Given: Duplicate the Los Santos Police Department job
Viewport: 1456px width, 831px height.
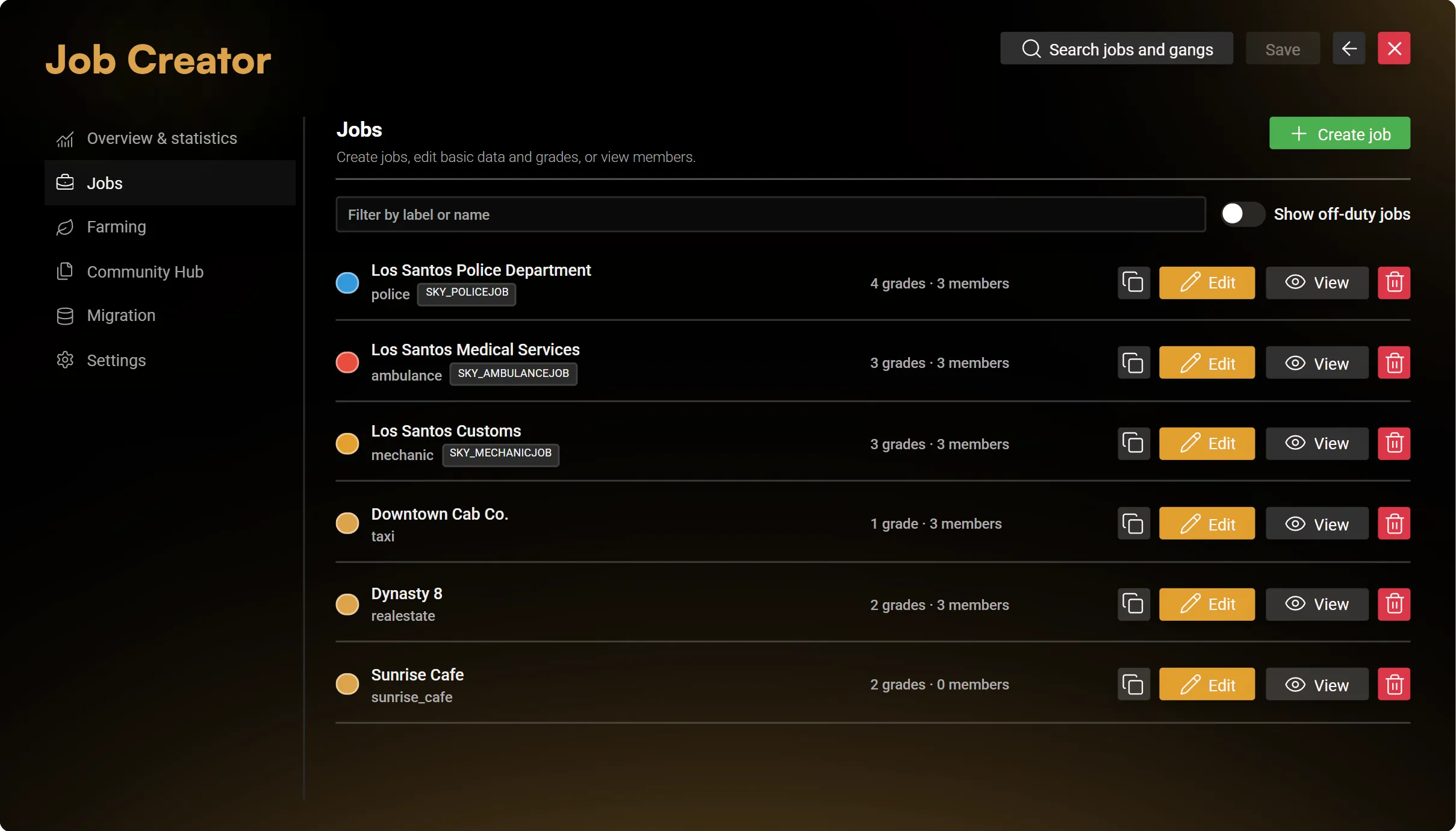Looking at the screenshot, I should pos(1133,282).
